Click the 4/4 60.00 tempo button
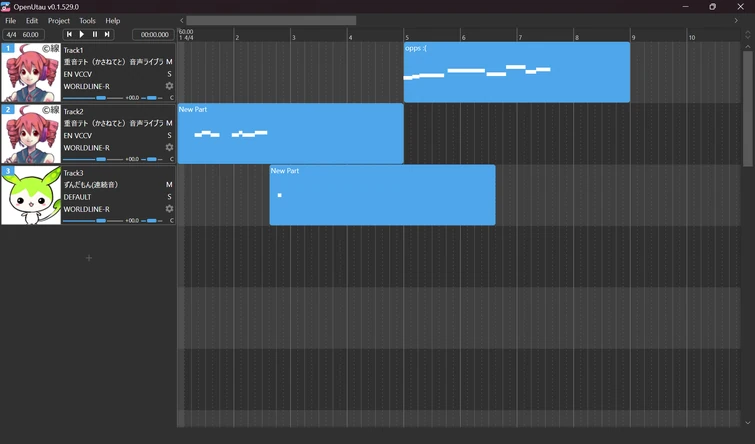Image resolution: width=755 pixels, height=444 pixels. [x=22, y=35]
